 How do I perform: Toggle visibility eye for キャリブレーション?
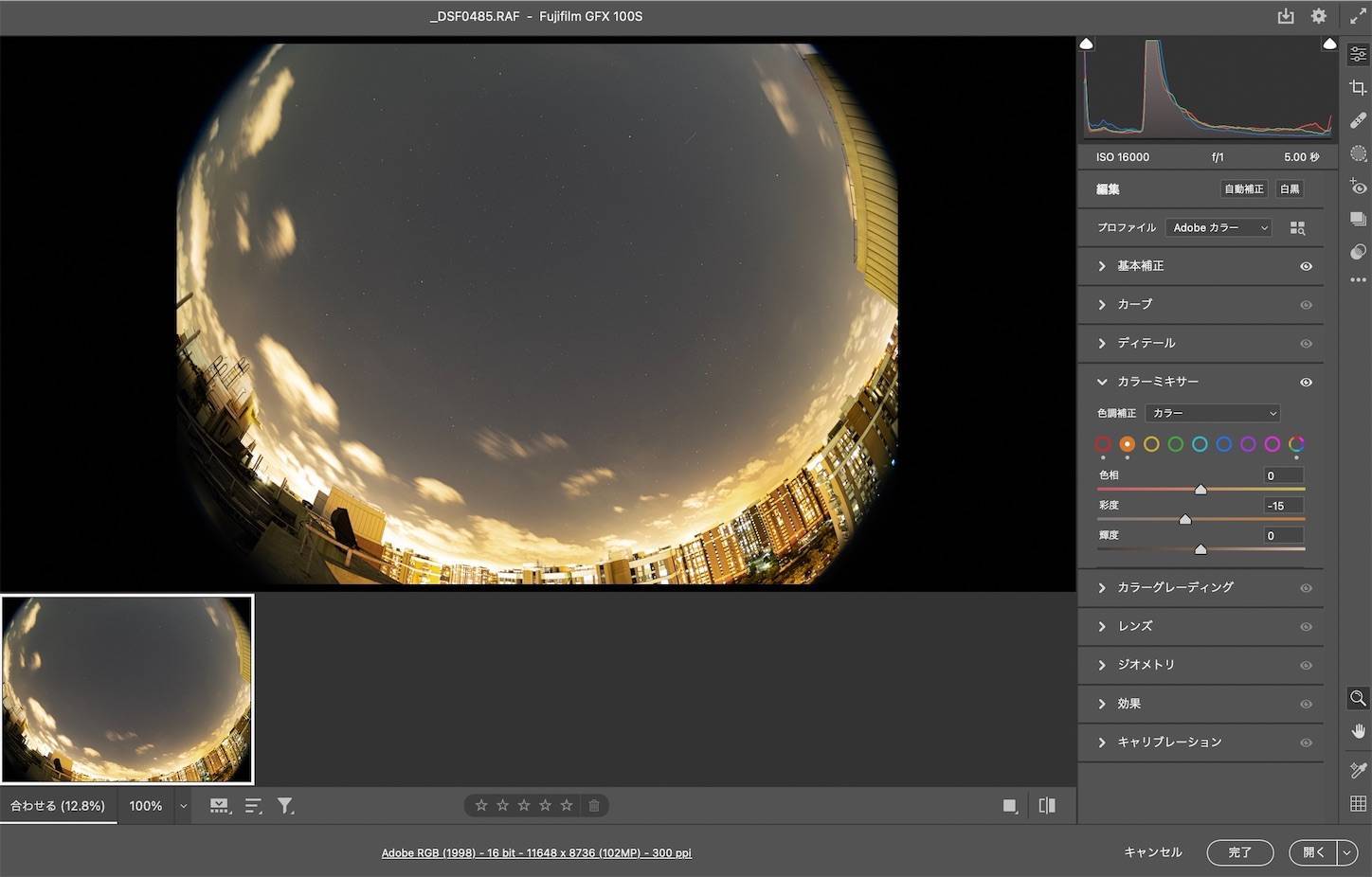pyautogui.click(x=1306, y=743)
